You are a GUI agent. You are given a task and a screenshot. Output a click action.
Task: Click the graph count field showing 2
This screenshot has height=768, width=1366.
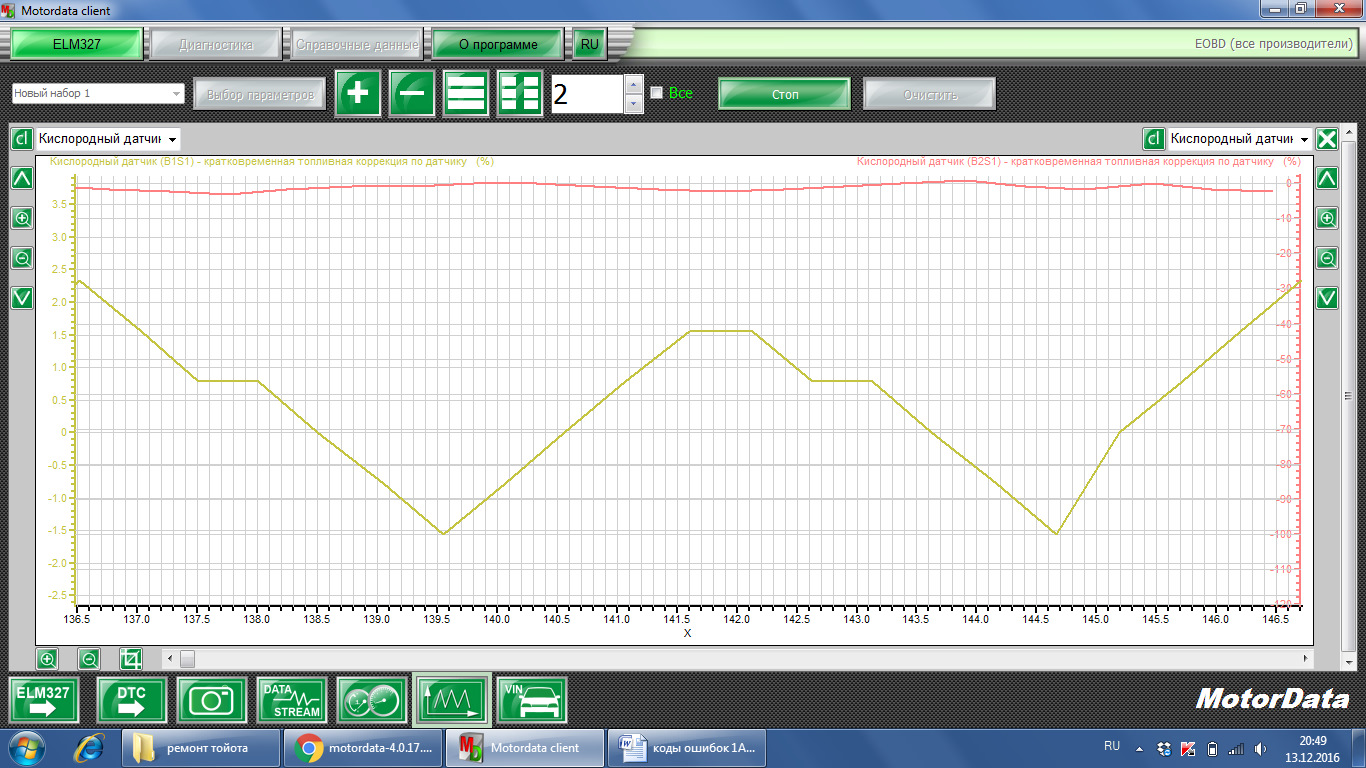pyautogui.click(x=588, y=94)
